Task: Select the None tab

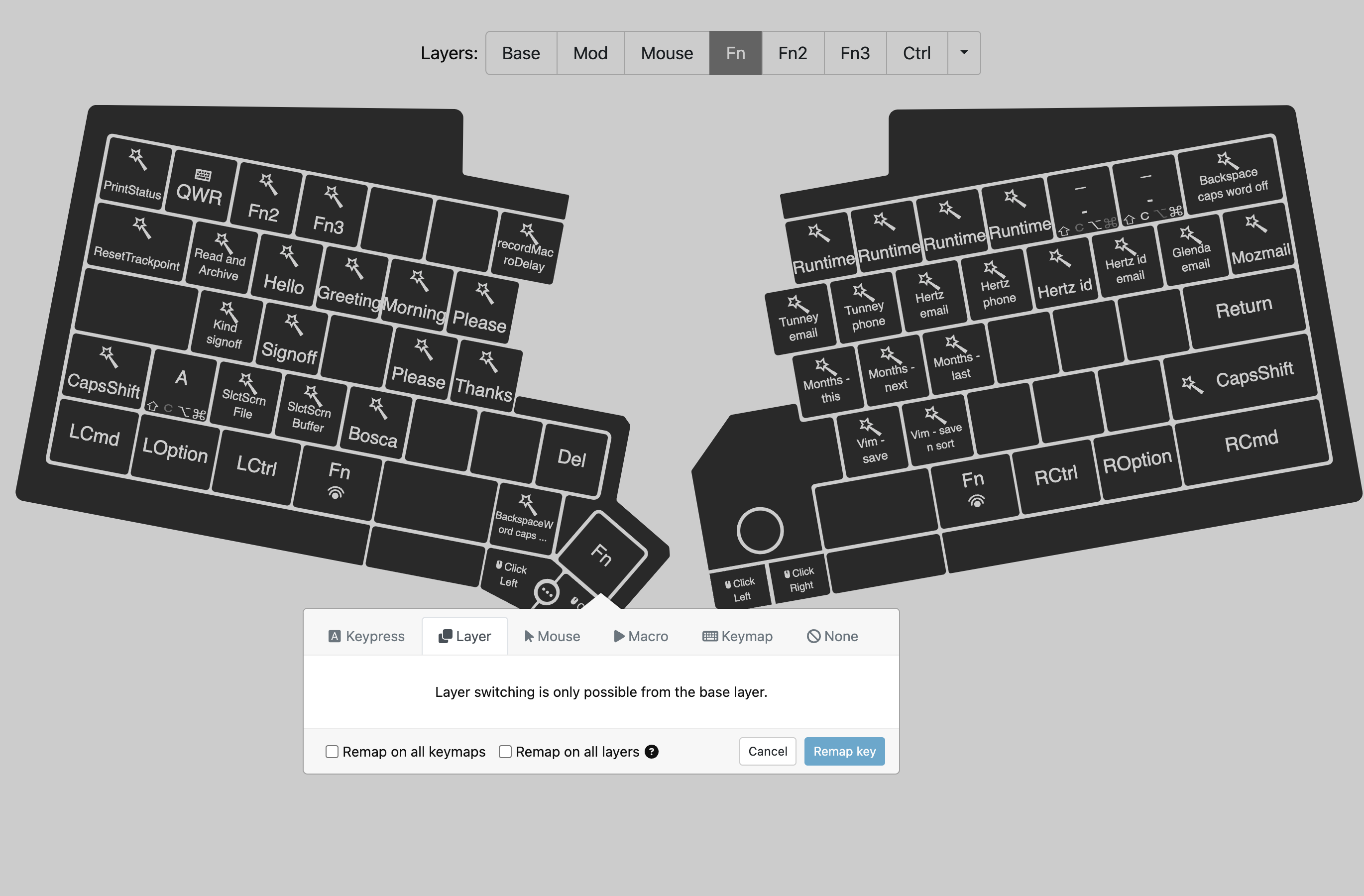Action: (x=832, y=636)
